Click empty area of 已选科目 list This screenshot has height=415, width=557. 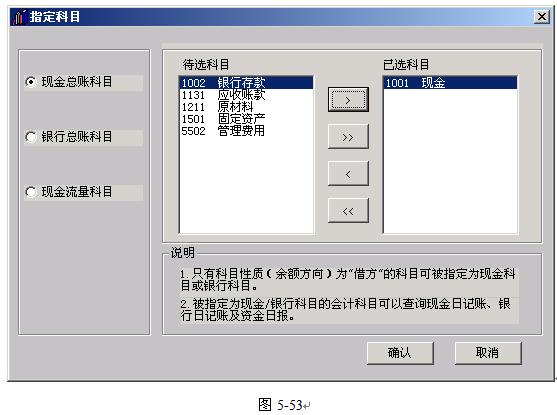point(450,161)
